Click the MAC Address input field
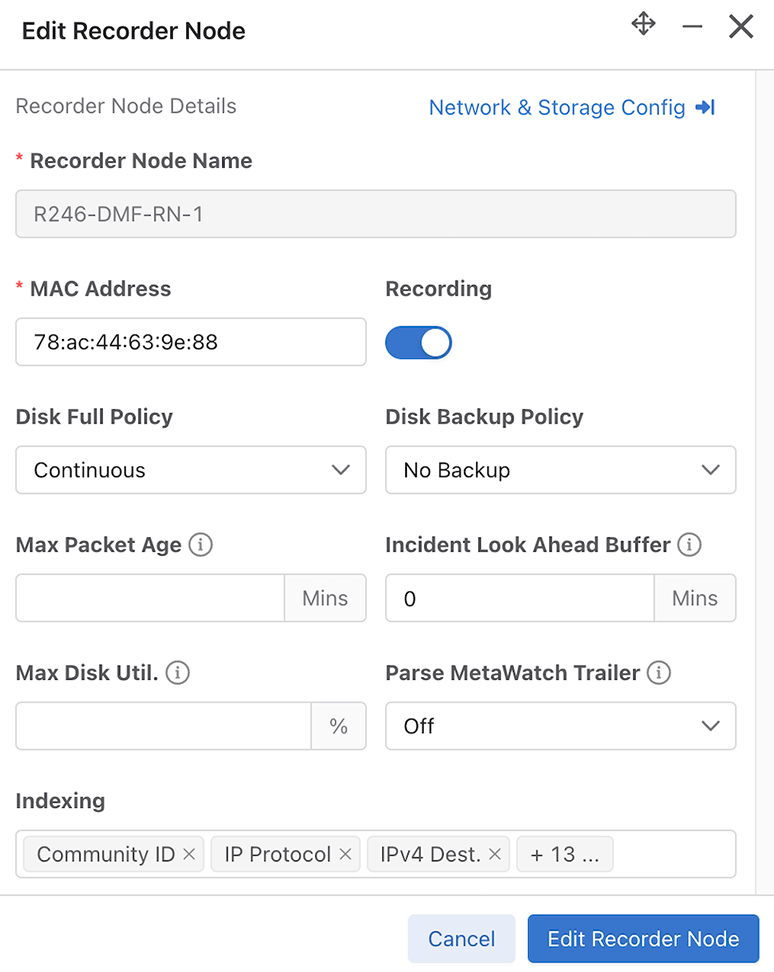774x972 pixels. pyautogui.click(x=191, y=342)
